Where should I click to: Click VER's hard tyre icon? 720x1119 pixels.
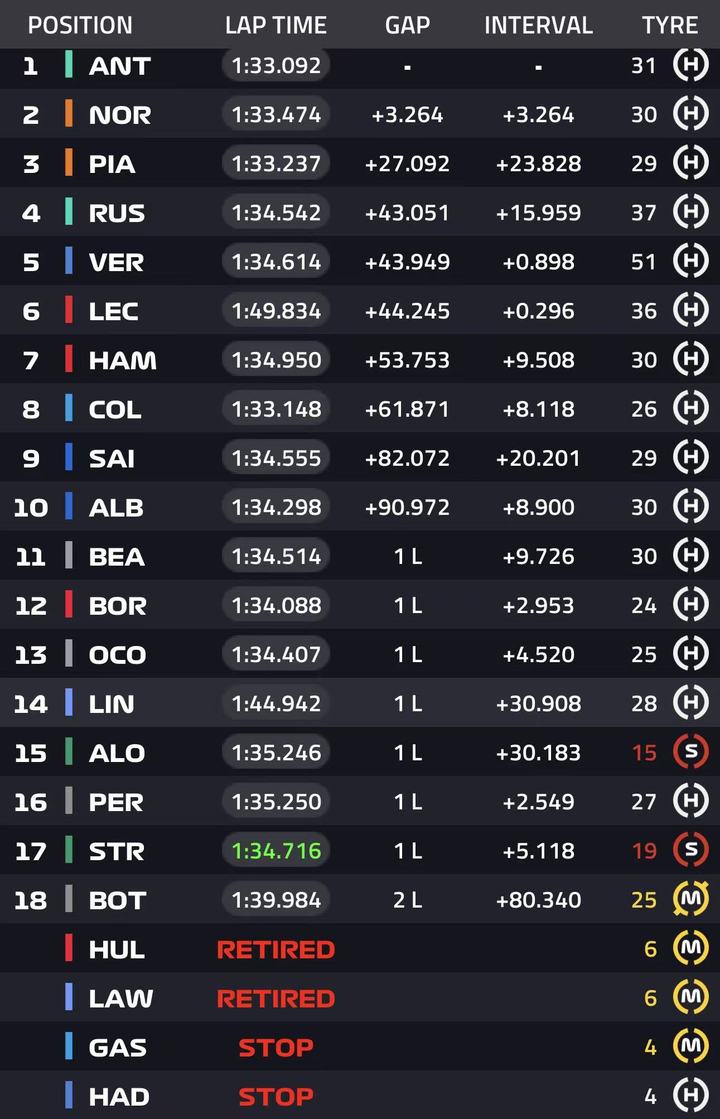point(691,261)
